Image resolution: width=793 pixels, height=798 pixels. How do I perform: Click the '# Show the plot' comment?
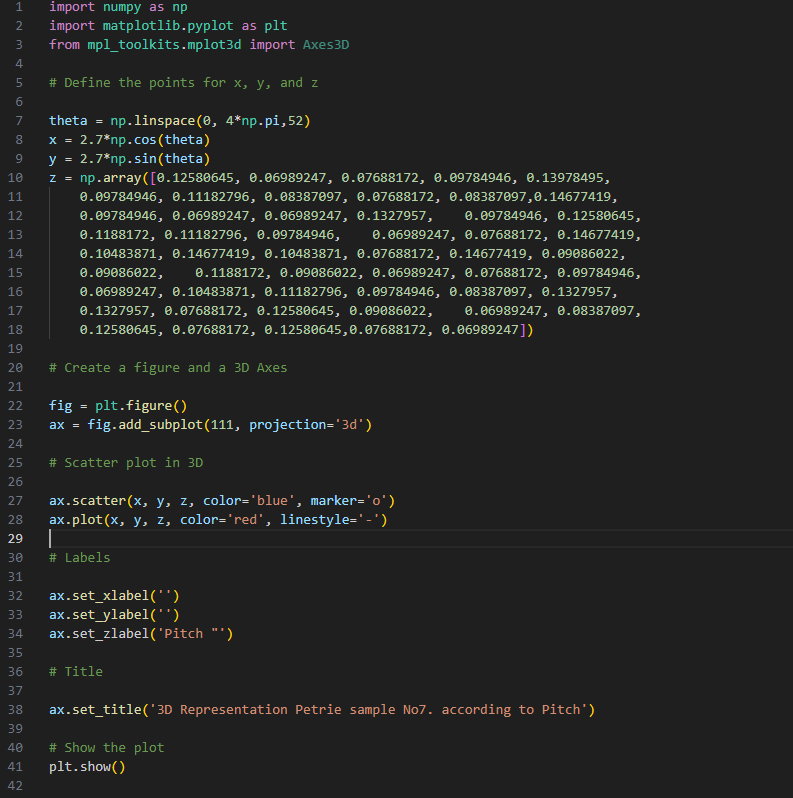(x=106, y=748)
